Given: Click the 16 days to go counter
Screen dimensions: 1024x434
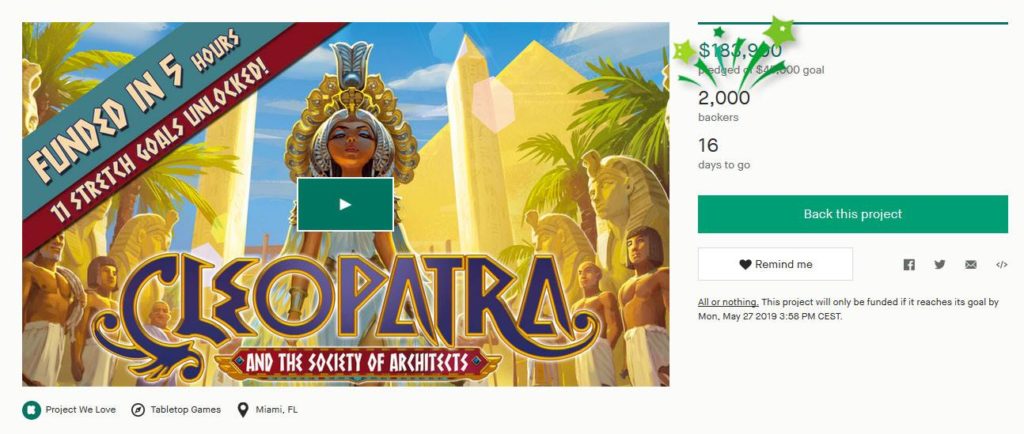Looking at the screenshot, I should (708, 145).
